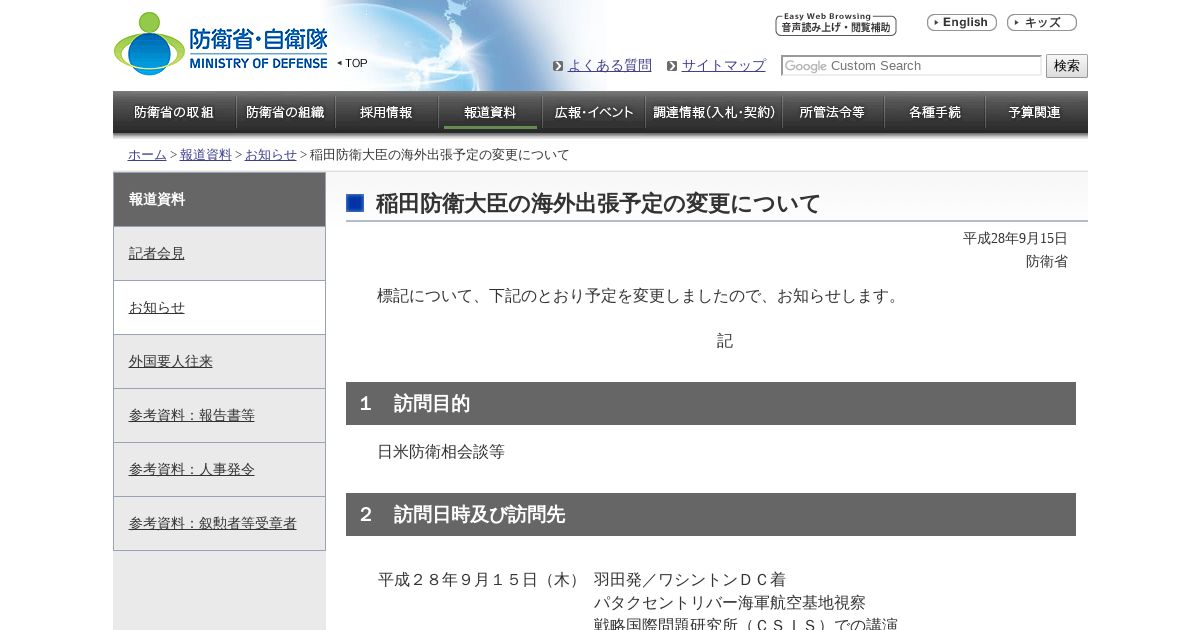
Task: Click the 検索 search button
Action: [x=1067, y=66]
